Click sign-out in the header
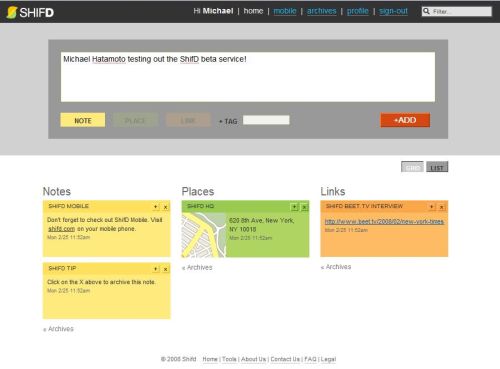This screenshot has width=500, height=369. (393, 11)
